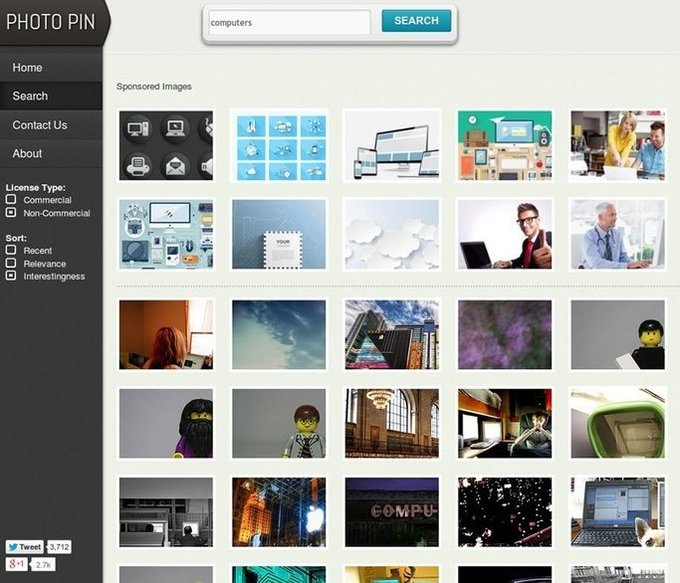Click the Photo Pin logo
The image size is (680, 583).
coord(50,21)
